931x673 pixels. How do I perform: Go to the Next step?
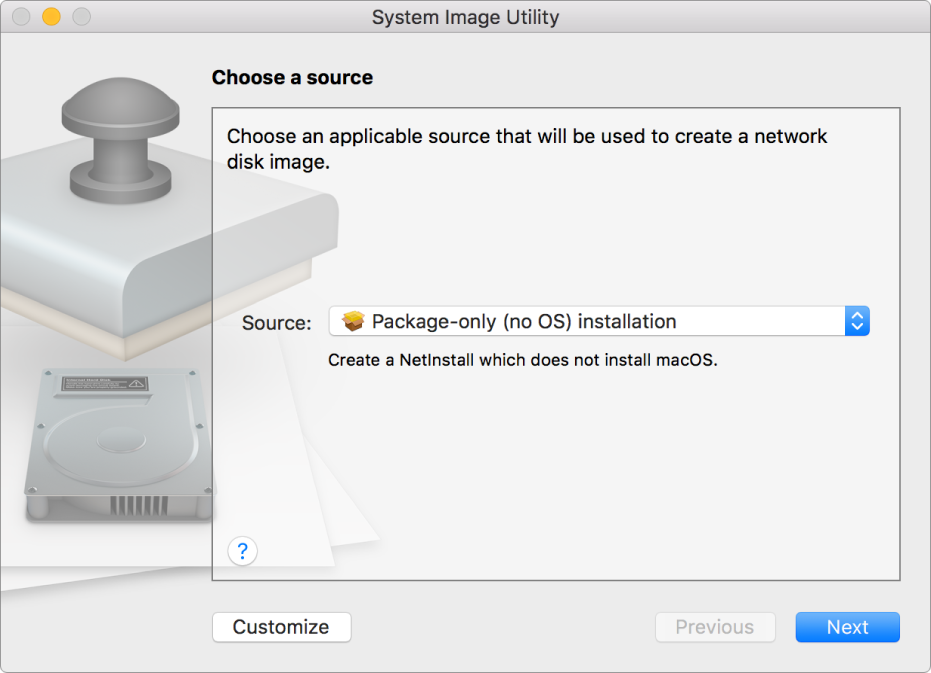[x=847, y=627]
